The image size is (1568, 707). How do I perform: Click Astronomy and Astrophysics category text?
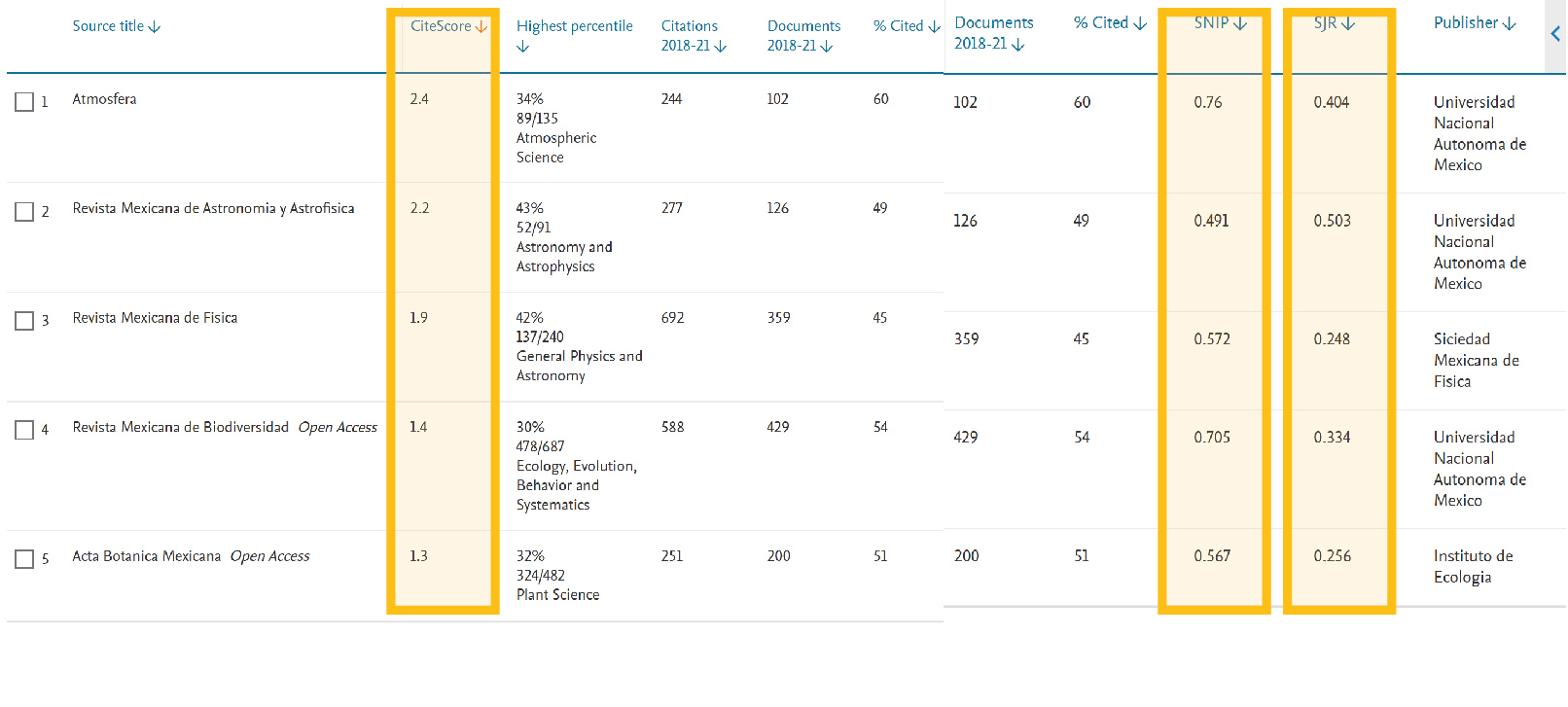tap(564, 257)
